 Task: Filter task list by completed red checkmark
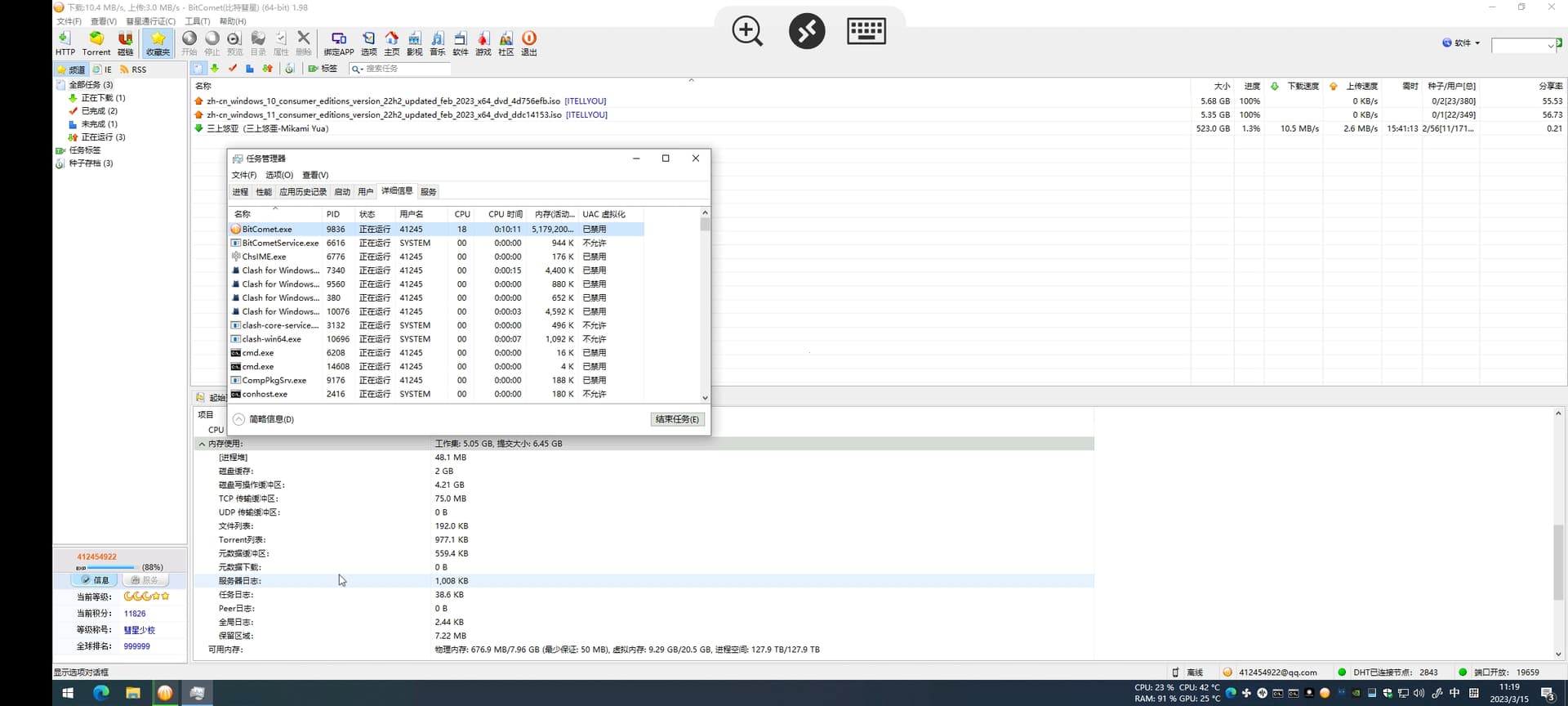[233, 69]
